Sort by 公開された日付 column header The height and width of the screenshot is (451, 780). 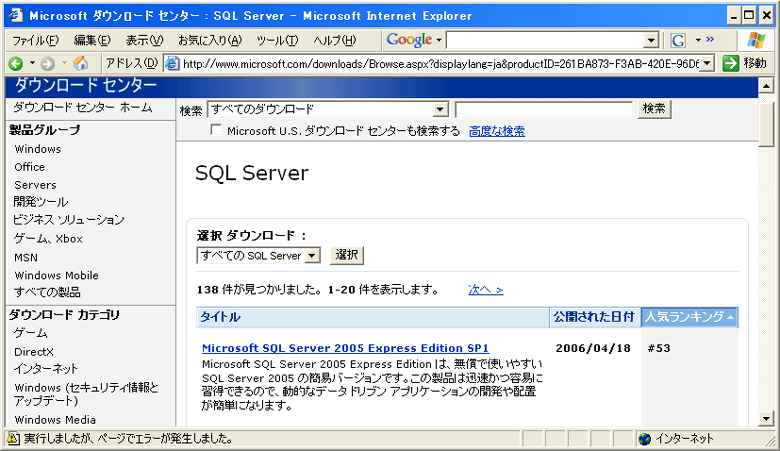click(594, 317)
